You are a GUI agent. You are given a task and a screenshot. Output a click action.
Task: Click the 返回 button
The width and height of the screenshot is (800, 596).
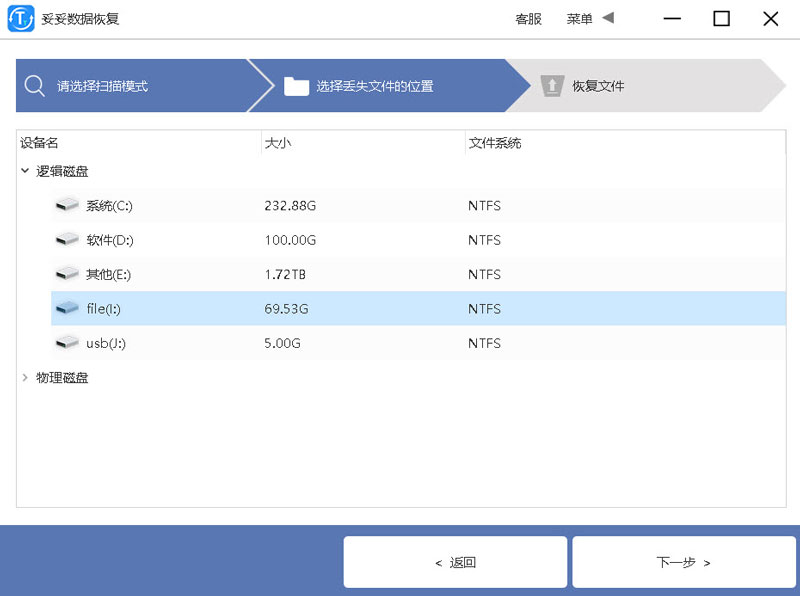pos(455,562)
